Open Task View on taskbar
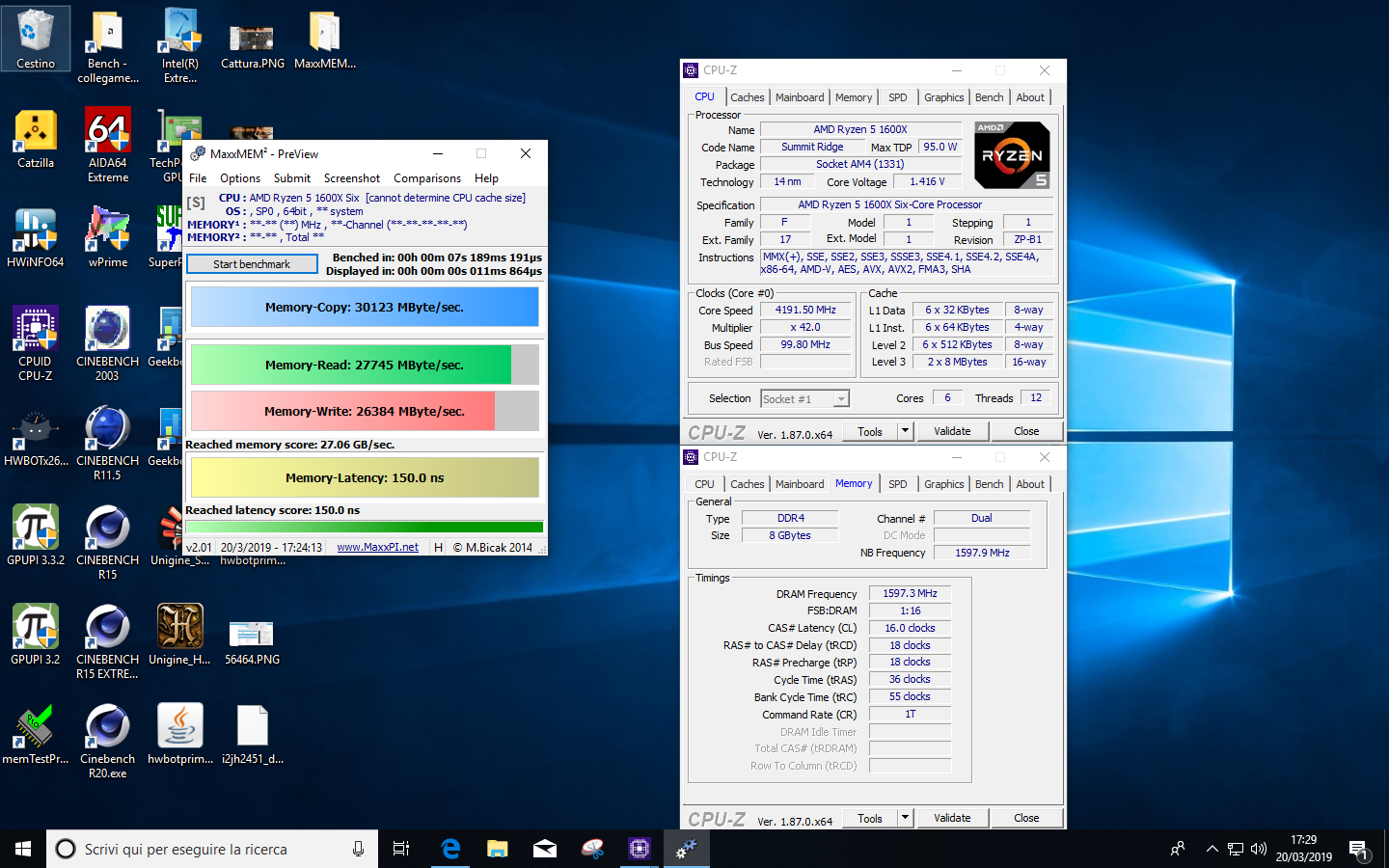Image resolution: width=1389 pixels, height=868 pixels. click(401, 849)
